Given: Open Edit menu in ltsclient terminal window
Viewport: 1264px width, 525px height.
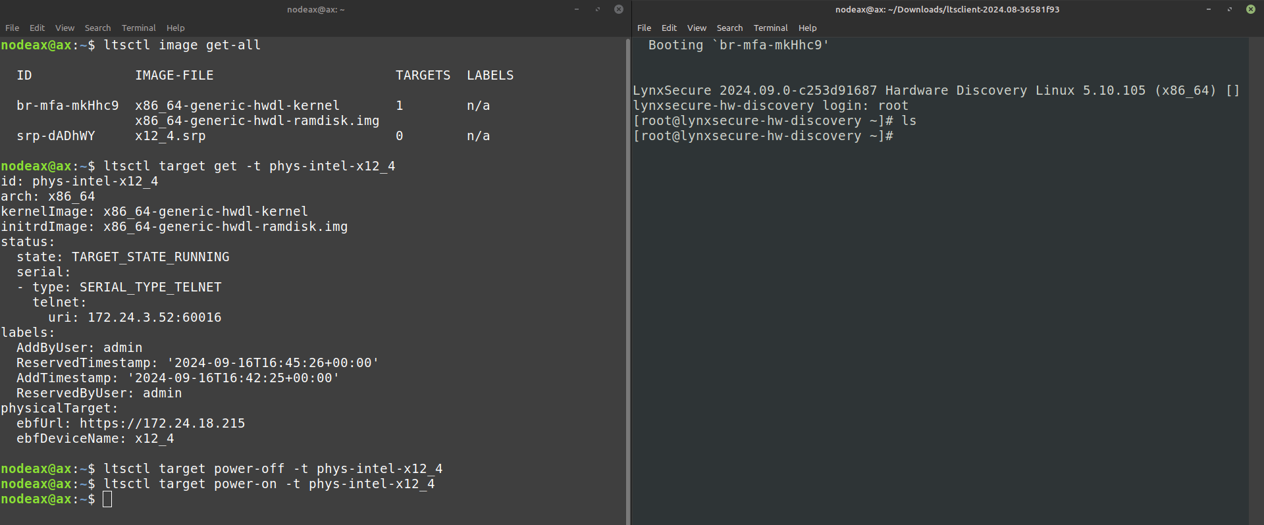Looking at the screenshot, I should tap(669, 28).
